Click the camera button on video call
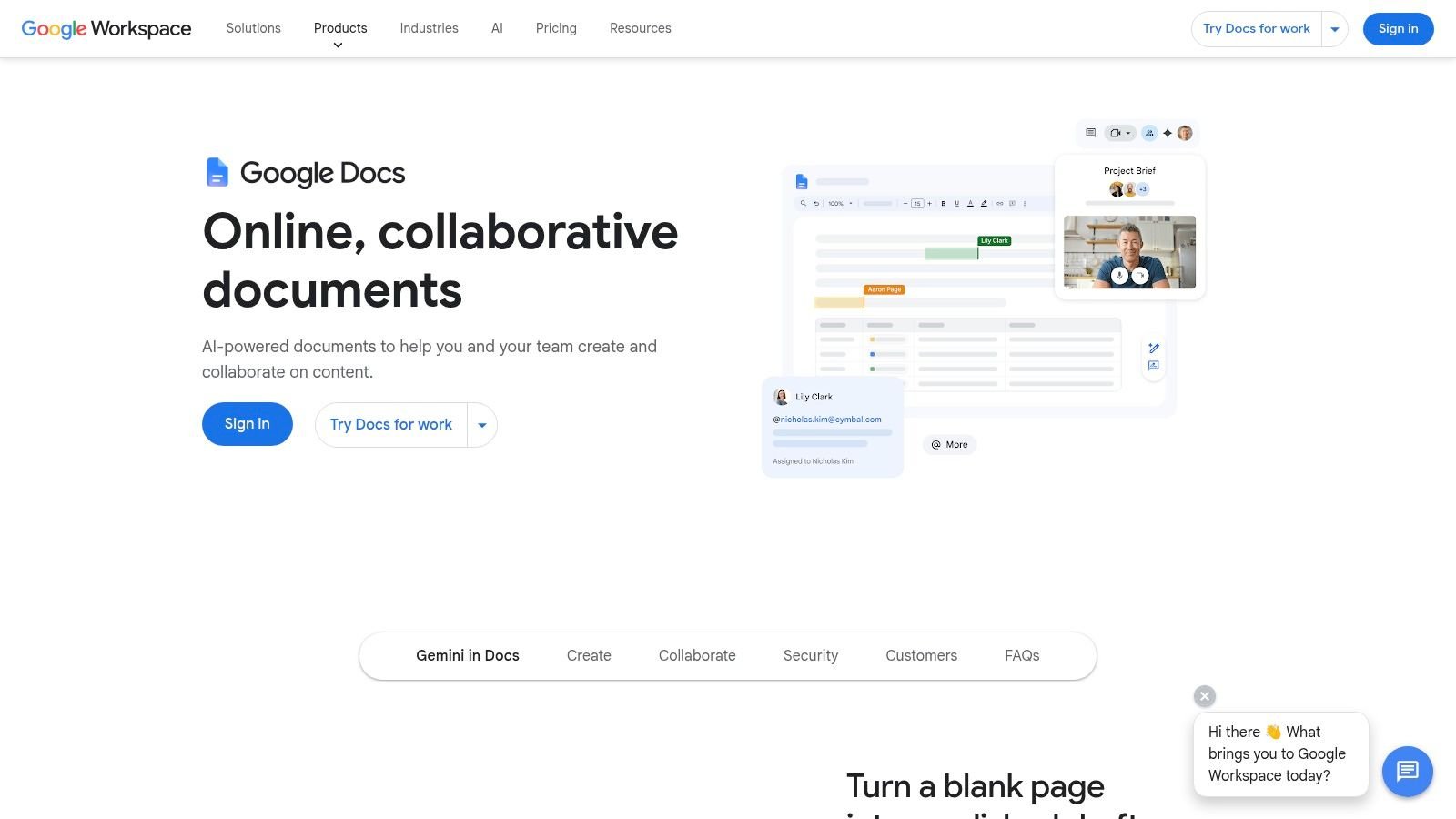Screen dimensions: 1456x819 click(1140, 276)
